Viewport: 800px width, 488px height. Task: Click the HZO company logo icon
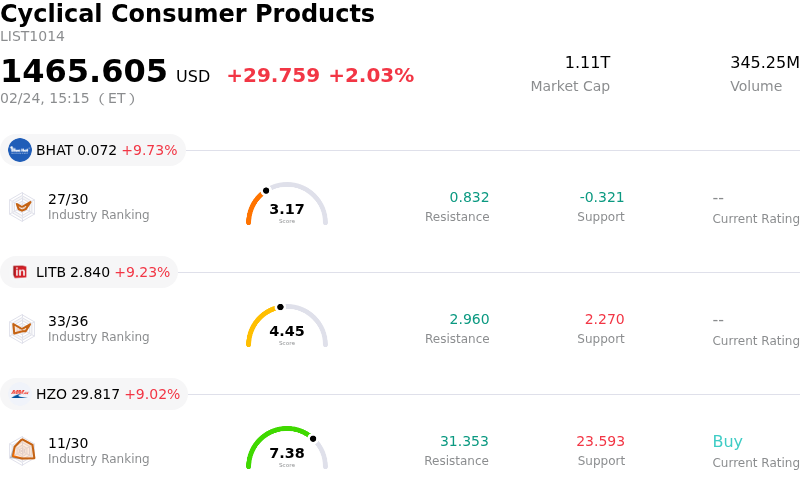click(x=20, y=394)
